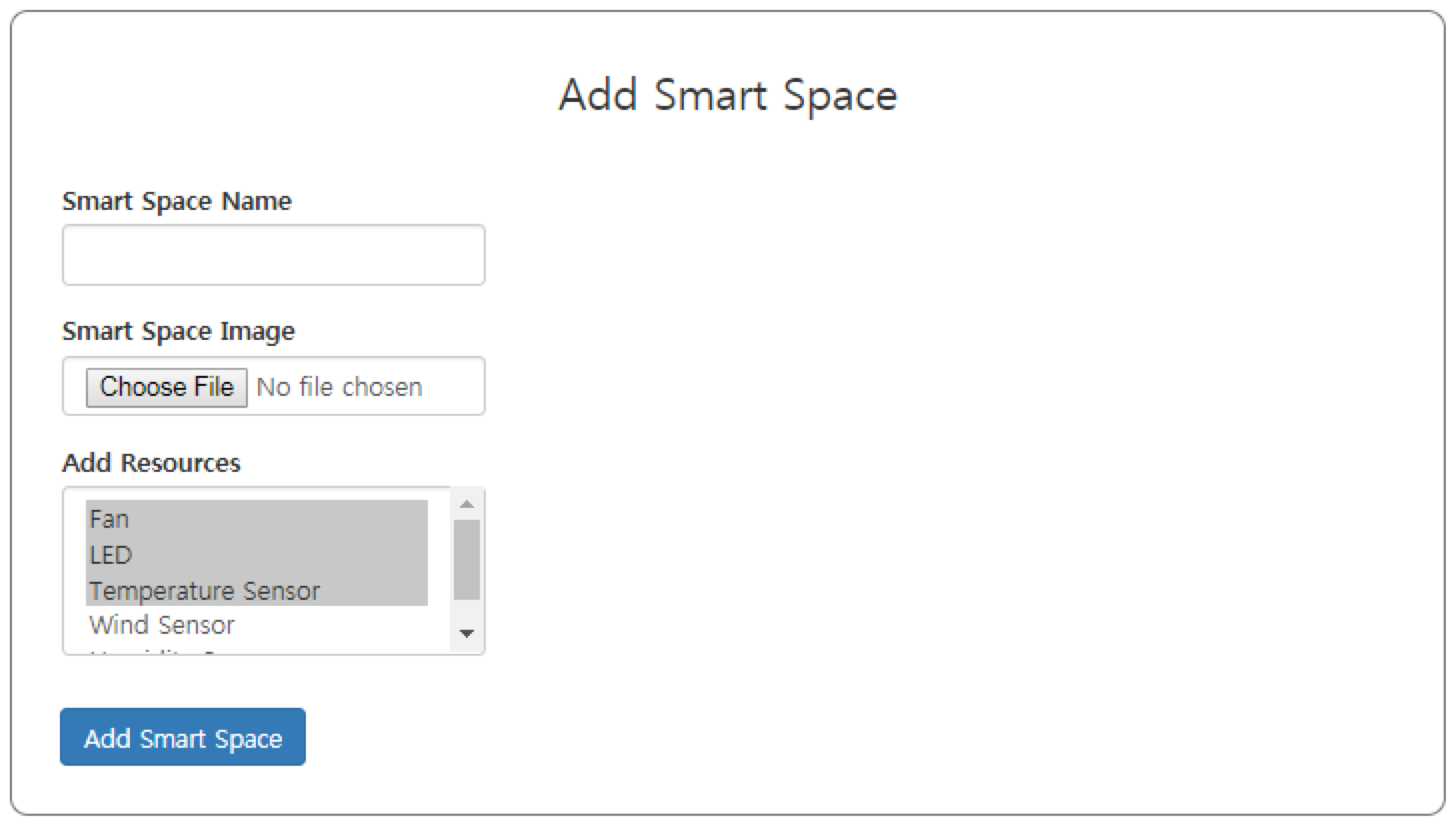Screen dimensions: 1456x826
Task: Submit with the blue Add Smart Space button
Action: 183,737
